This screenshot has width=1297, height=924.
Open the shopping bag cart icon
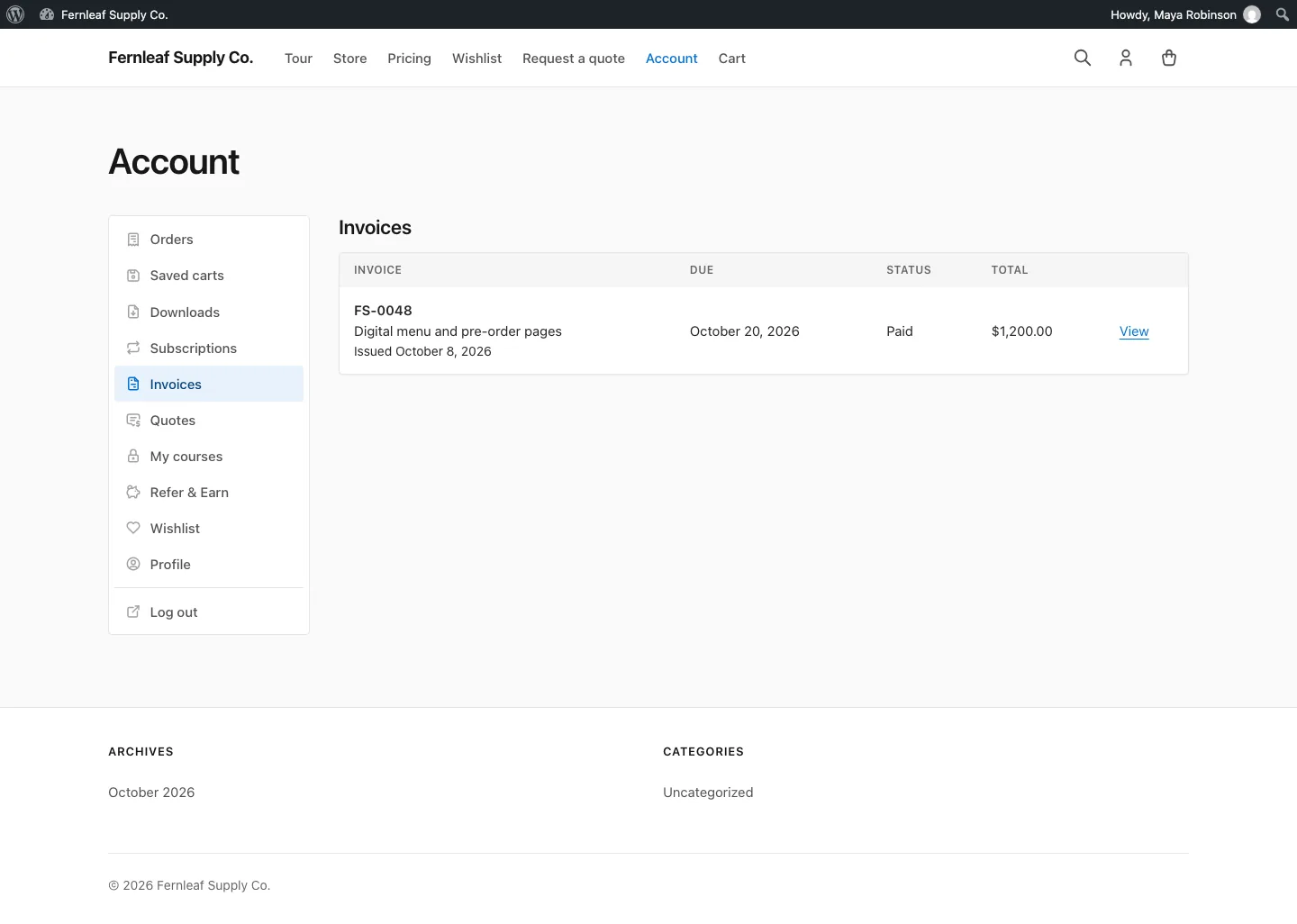click(1169, 58)
